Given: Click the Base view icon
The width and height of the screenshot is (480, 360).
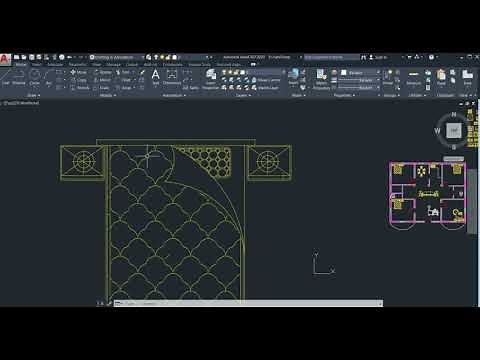Looking at the screenshot, I should [467, 77].
